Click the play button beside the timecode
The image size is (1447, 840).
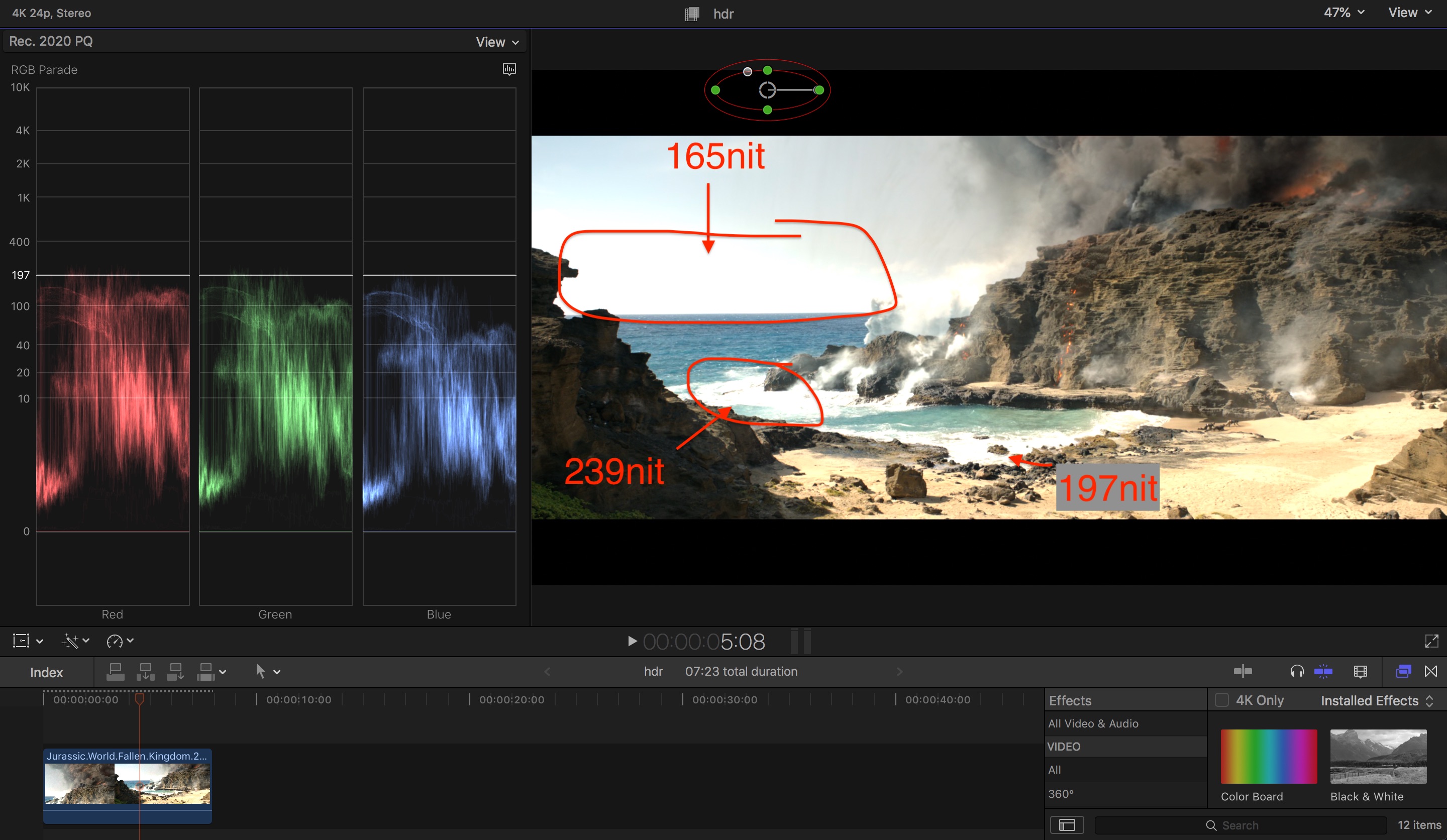pos(632,642)
